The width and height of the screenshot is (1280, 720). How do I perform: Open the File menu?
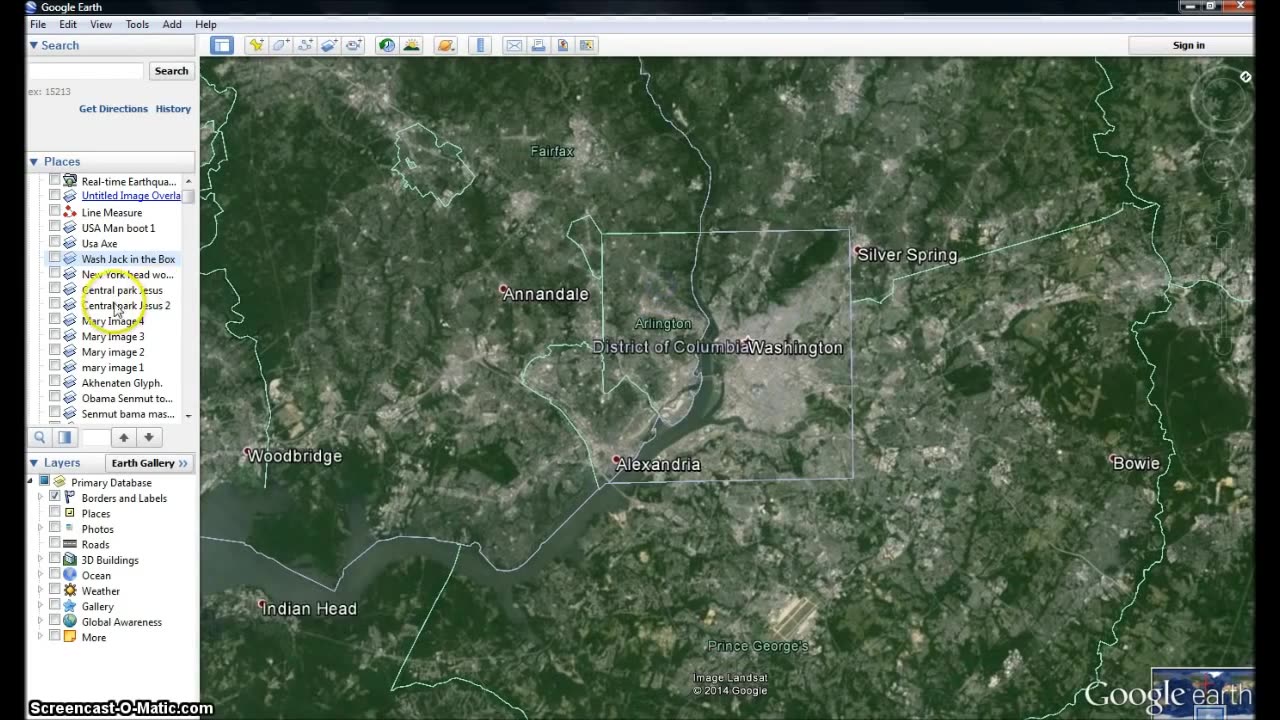coord(37,24)
